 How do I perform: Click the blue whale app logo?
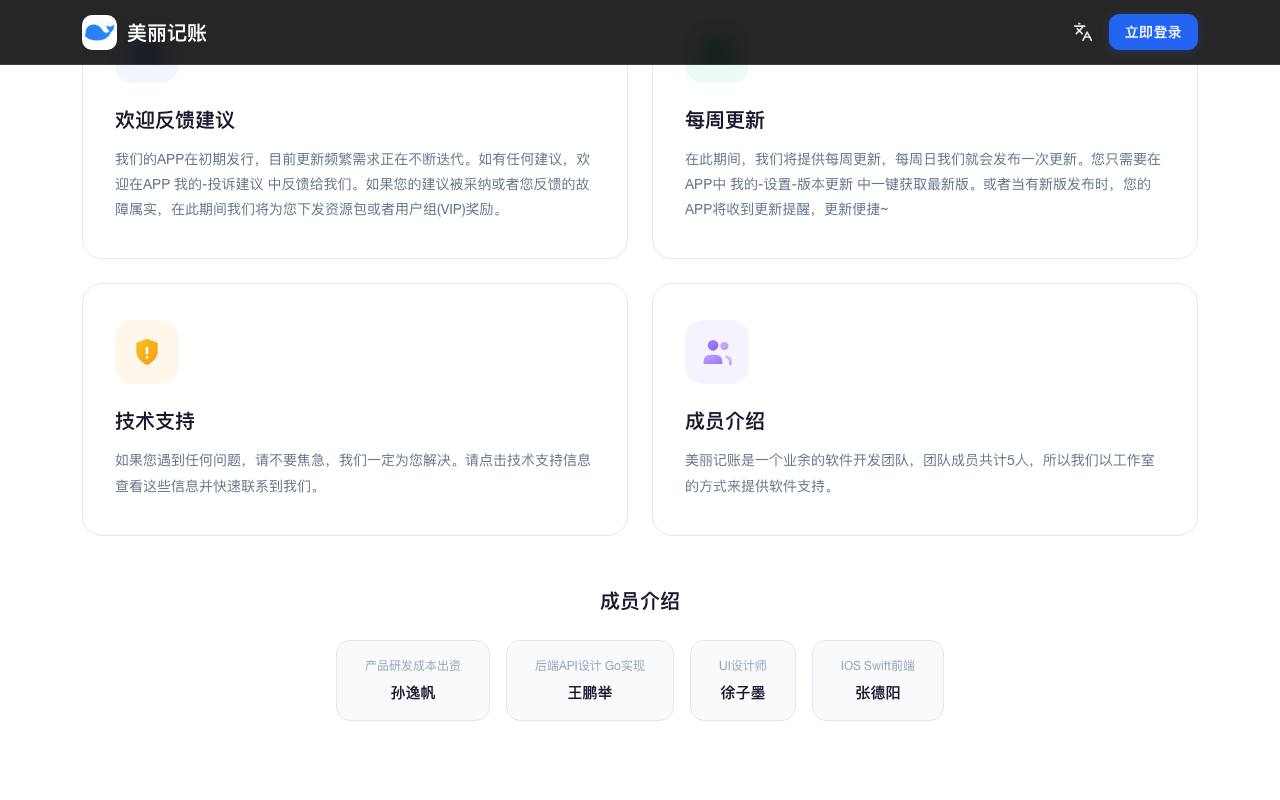click(x=99, y=32)
